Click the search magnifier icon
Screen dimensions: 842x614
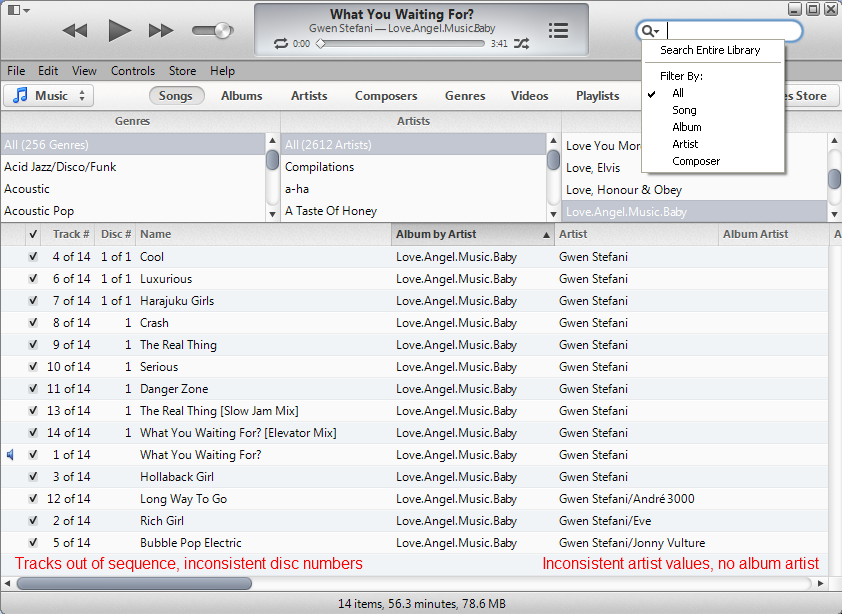(x=651, y=31)
